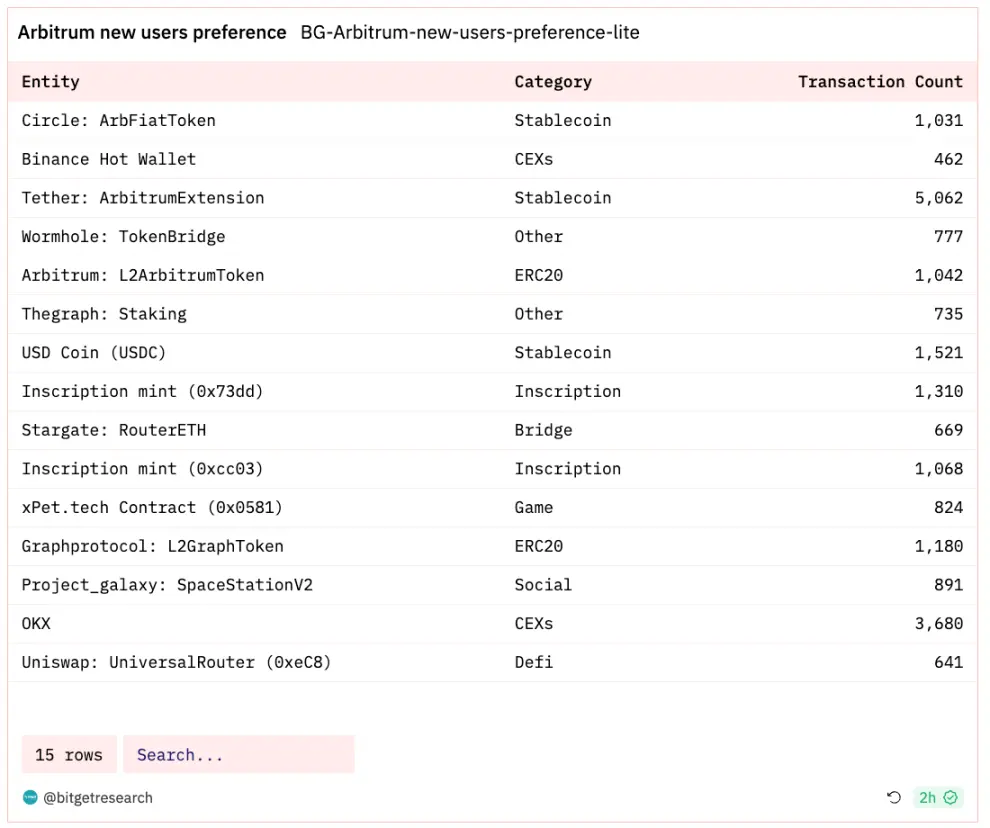The width and height of the screenshot is (990, 828).
Task: Click the 15 rows count label
Action: click(69, 755)
